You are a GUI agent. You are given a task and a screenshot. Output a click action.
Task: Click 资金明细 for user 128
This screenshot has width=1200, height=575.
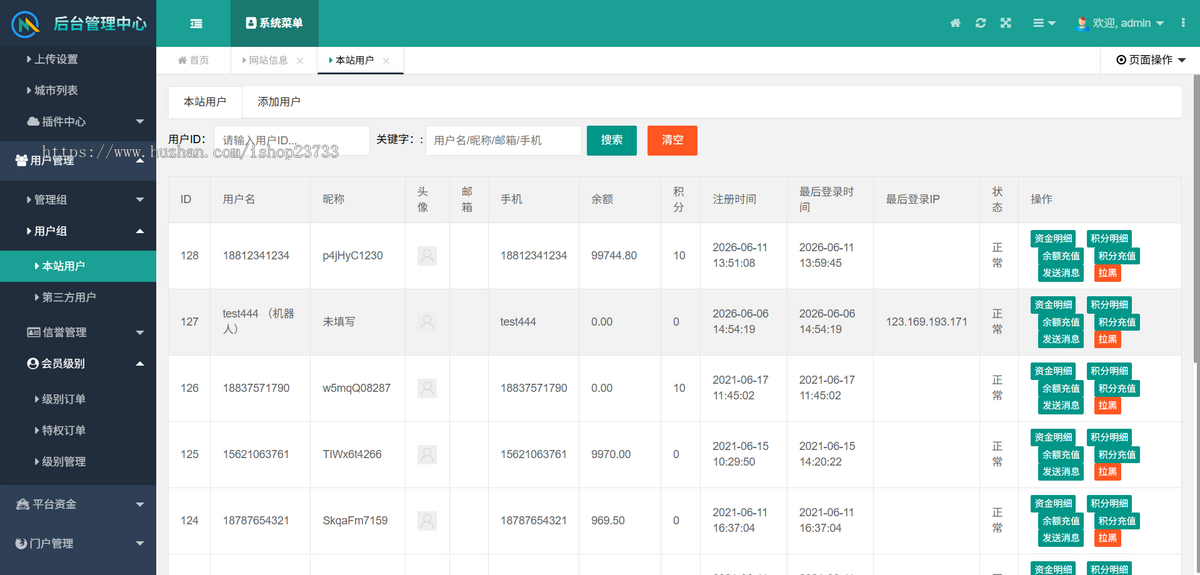tap(1054, 238)
